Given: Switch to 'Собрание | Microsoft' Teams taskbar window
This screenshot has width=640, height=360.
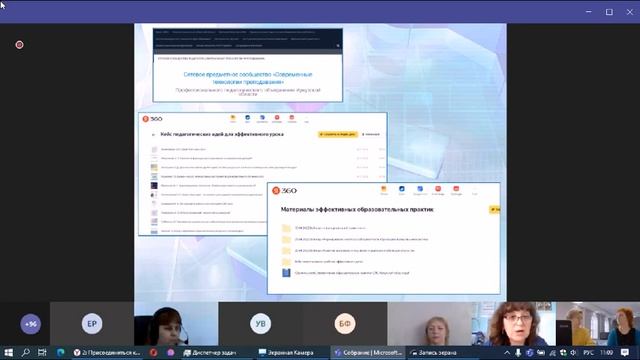Looking at the screenshot, I should [369, 352].
